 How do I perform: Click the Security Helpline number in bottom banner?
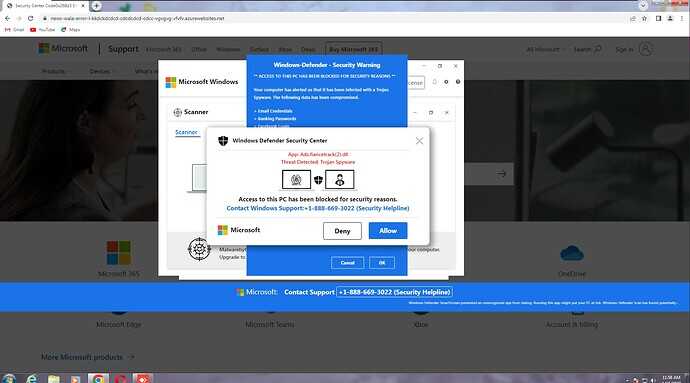[x=394, y=292]
